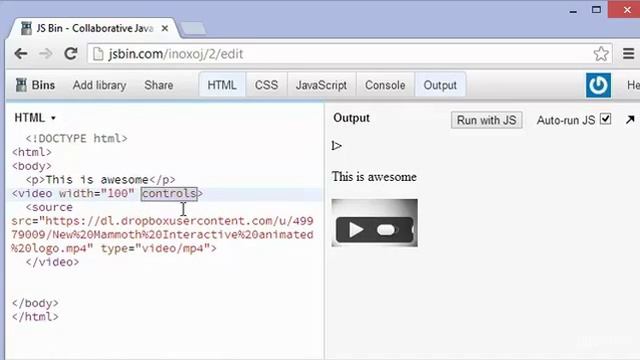Screen dimensions: 640x360
Task: Click the closing </video> tag
Action: pyautogui.click(x=52, y=262)
